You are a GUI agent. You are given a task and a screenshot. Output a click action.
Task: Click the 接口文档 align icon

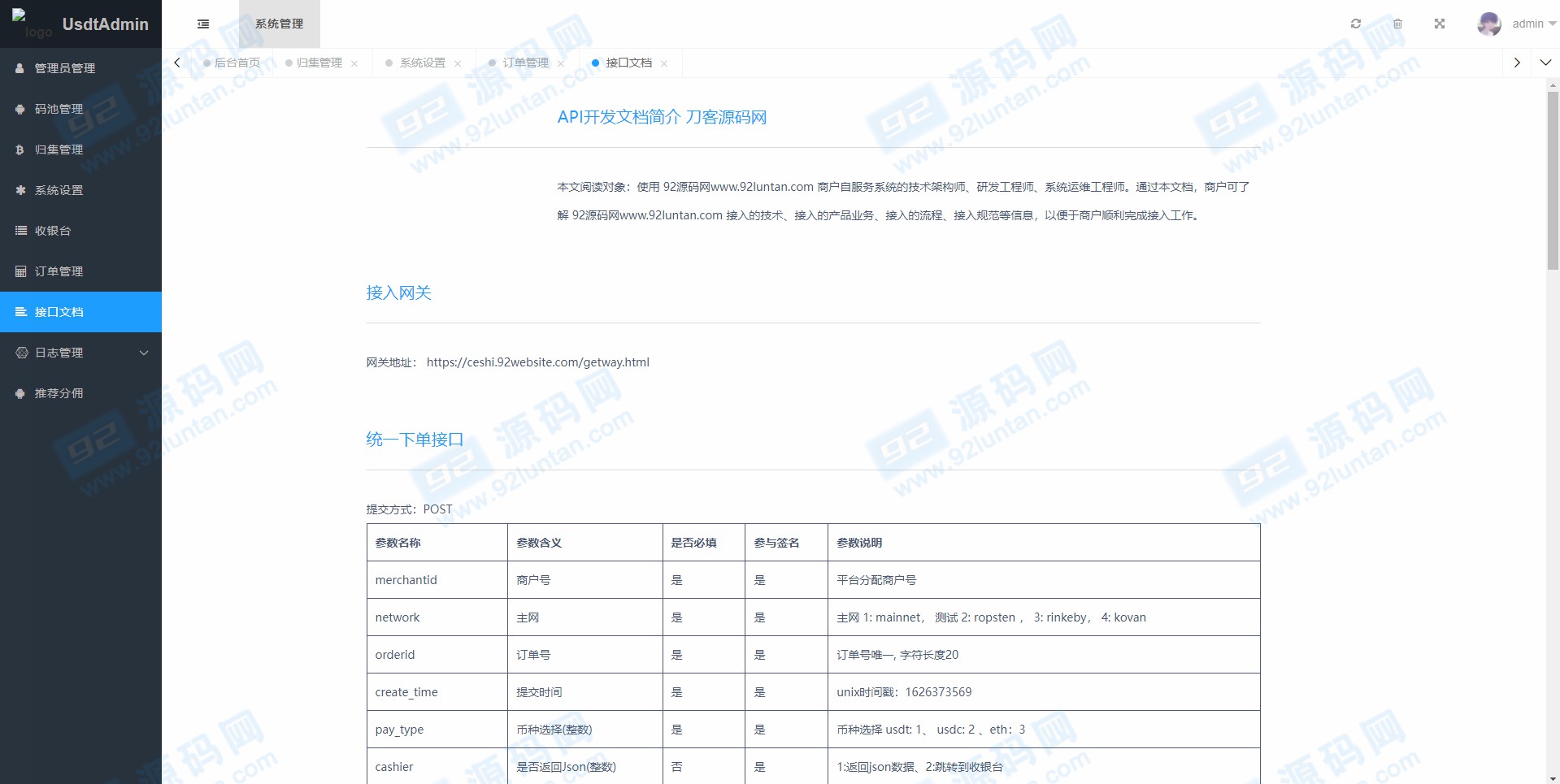point(20,312)
